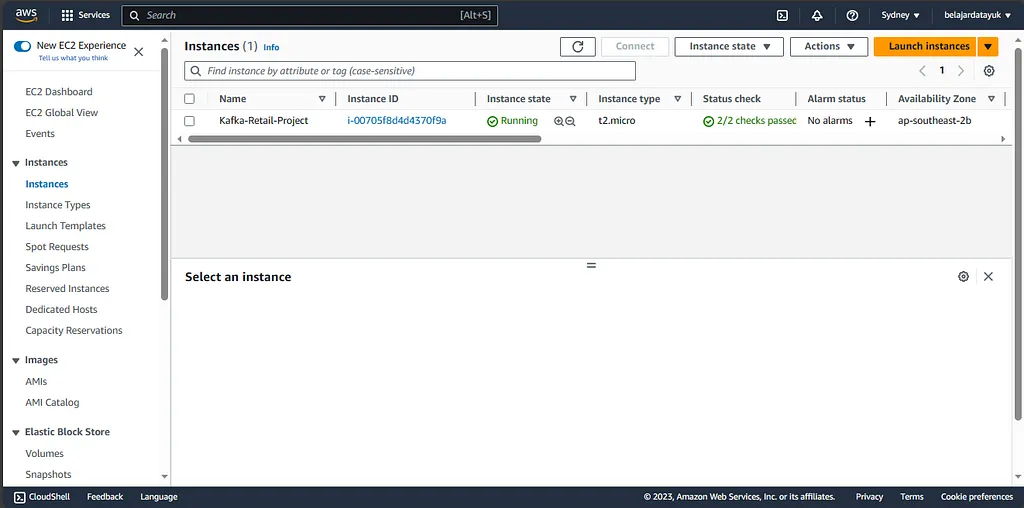This screenshot has width=1024, height=508.
Task: Open the Launch instances split arrow
Action: 988,46
